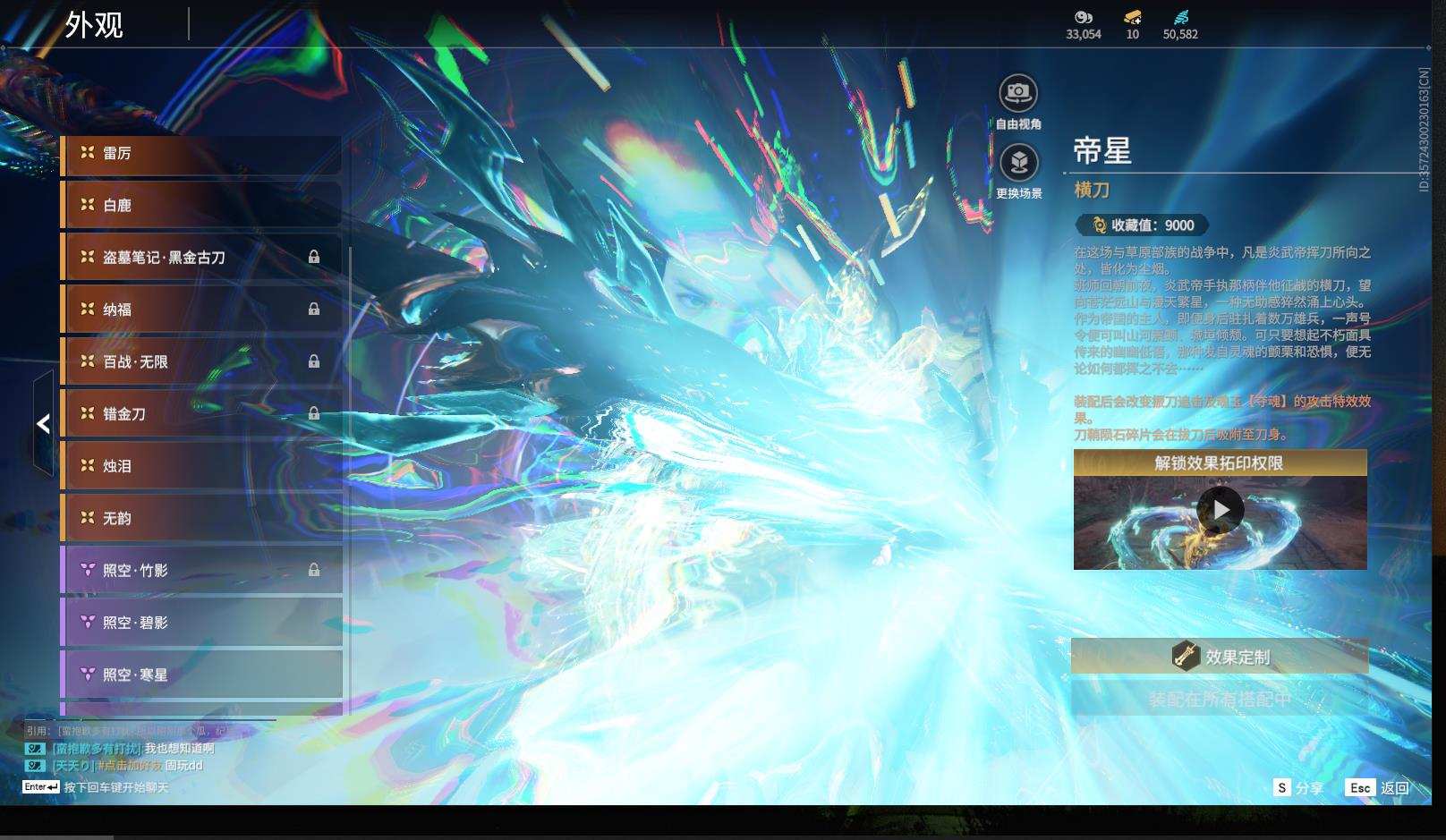Click the gold currency icon above 10

pyautogui.click(x=1133, y=17)
